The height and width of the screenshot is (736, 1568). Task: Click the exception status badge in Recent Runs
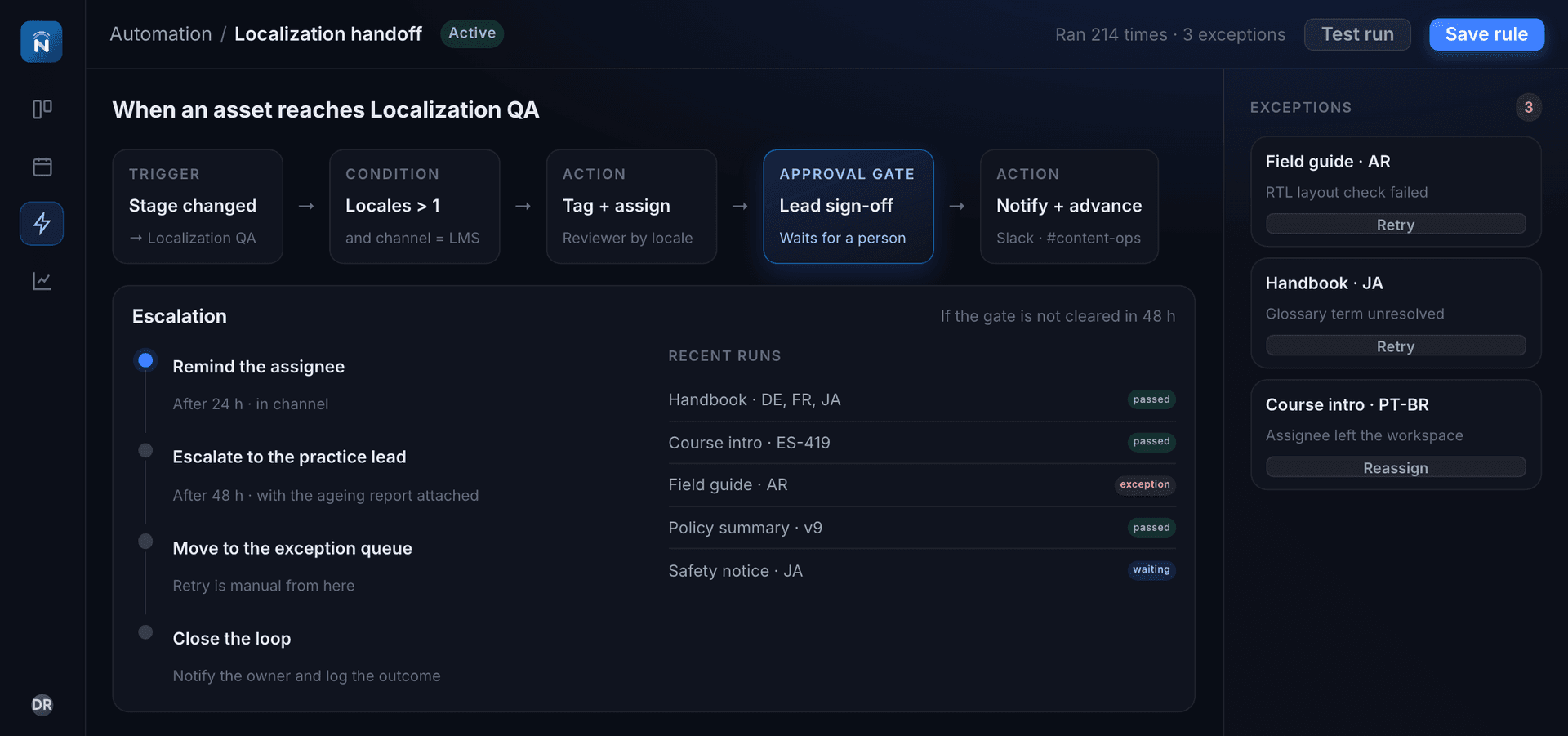(x=1145, y=484)
